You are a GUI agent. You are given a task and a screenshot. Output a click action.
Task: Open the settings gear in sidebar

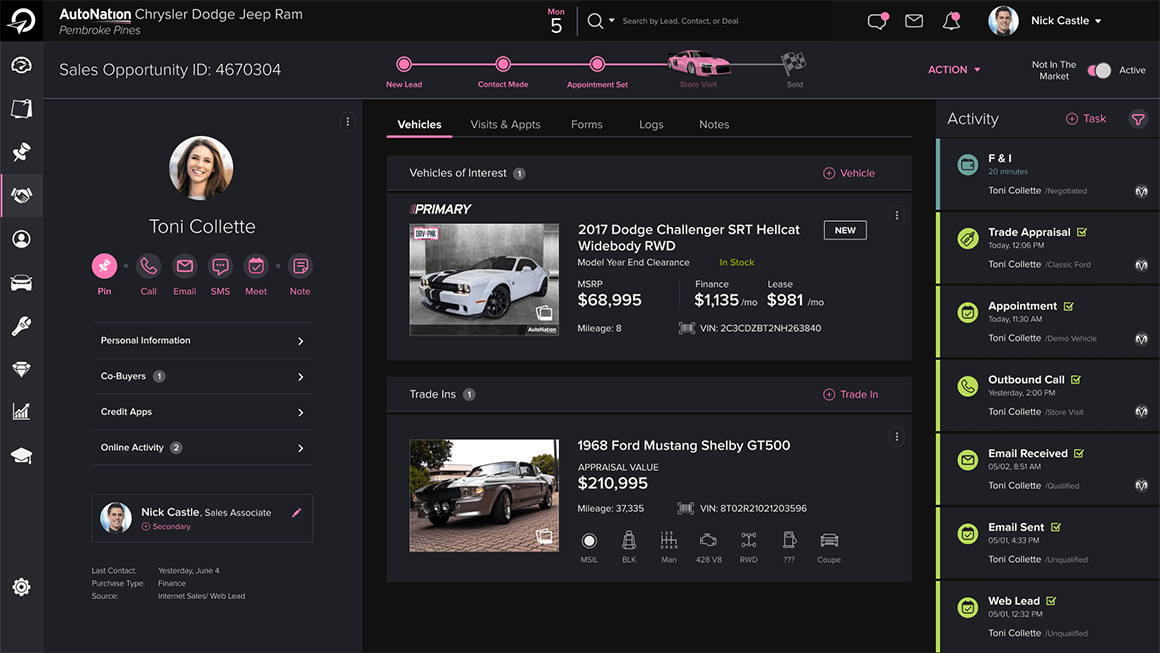click(x=21, y=587)
